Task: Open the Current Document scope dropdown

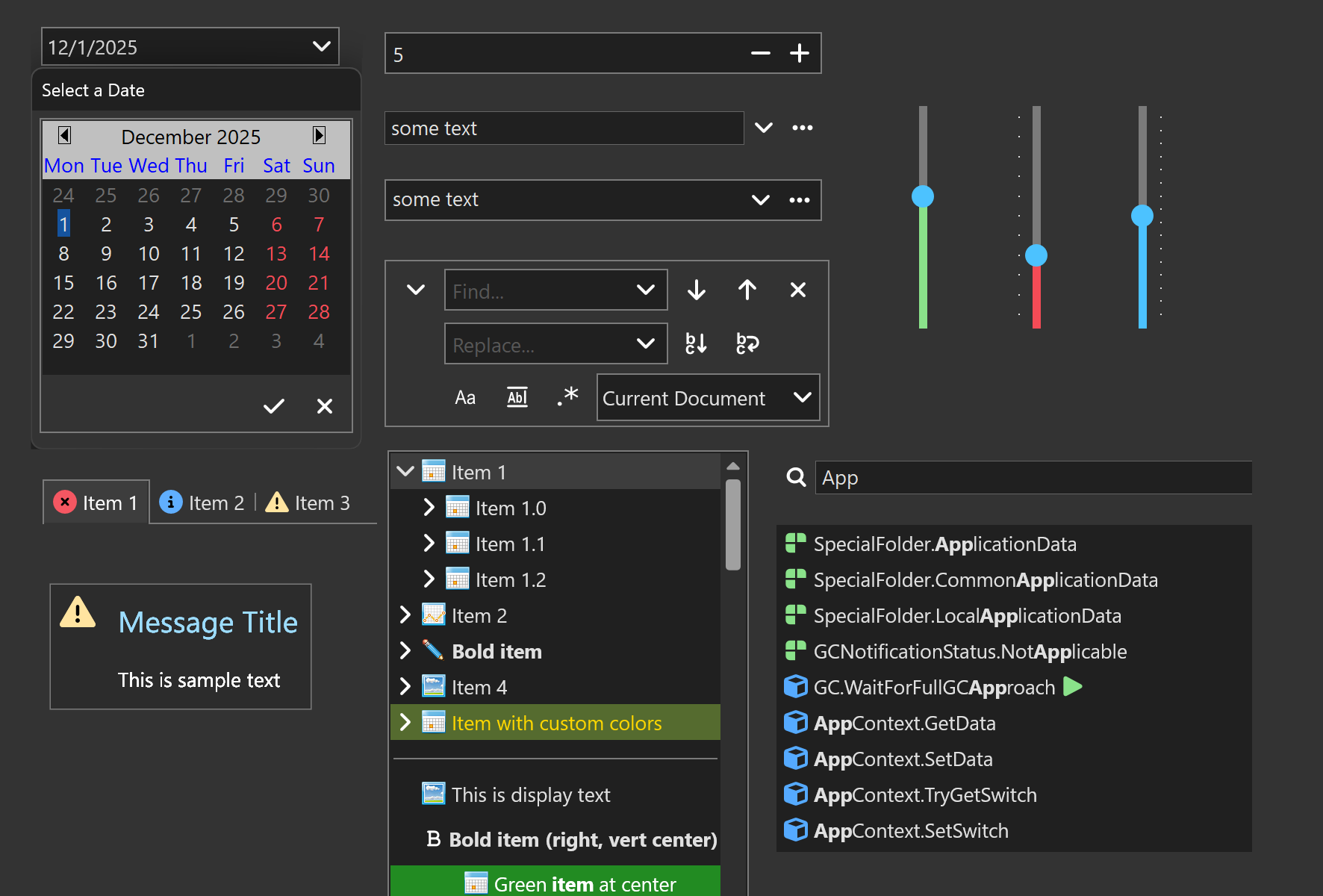Action: [x=803, y=397]
